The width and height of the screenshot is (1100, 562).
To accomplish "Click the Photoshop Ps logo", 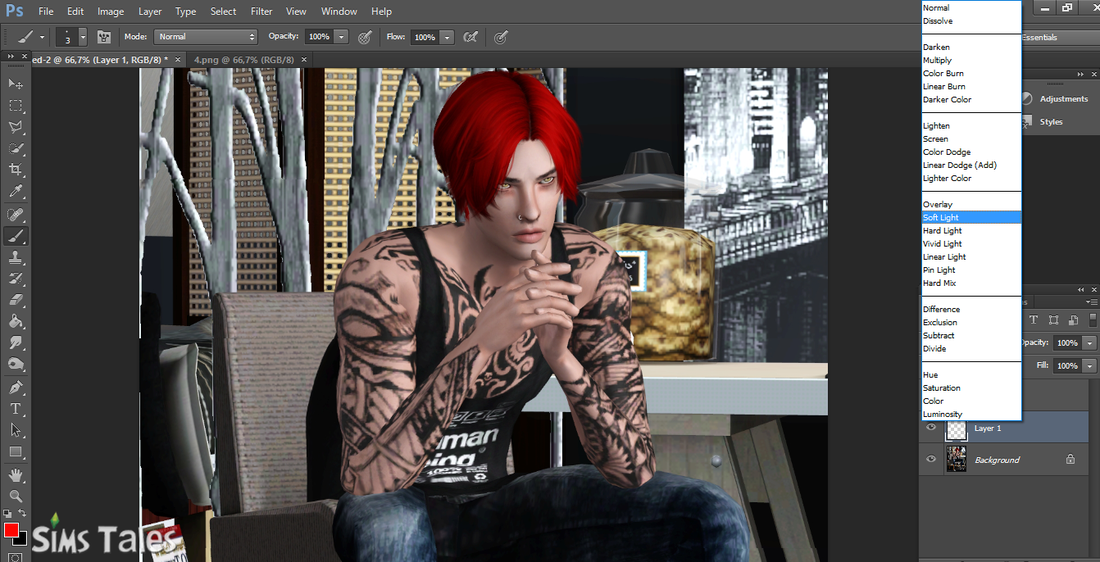I will [x=15, y=11].
